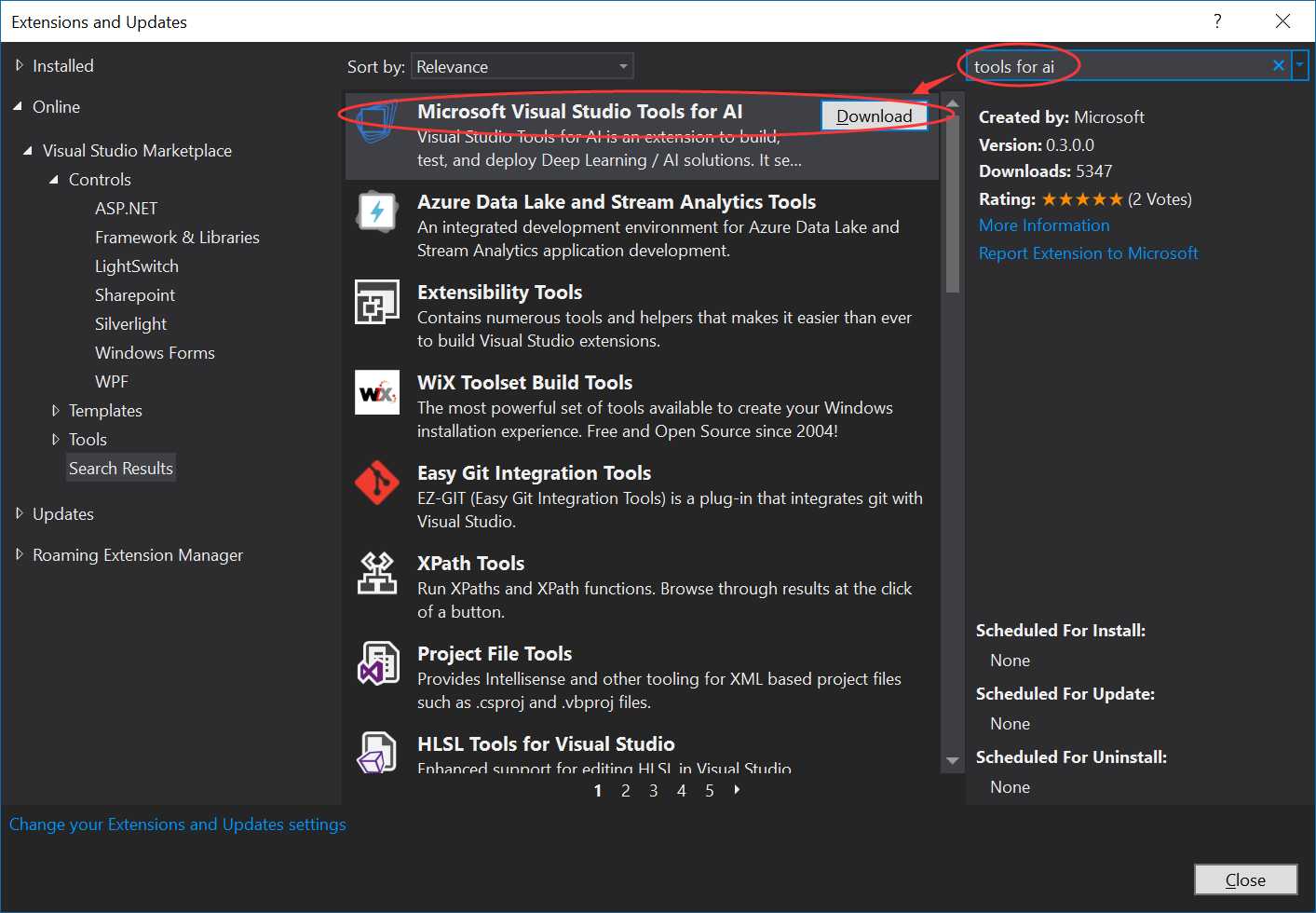Click scrollbar up arrow in results
Screen dimensions: 1316x913
click(952, 103)
